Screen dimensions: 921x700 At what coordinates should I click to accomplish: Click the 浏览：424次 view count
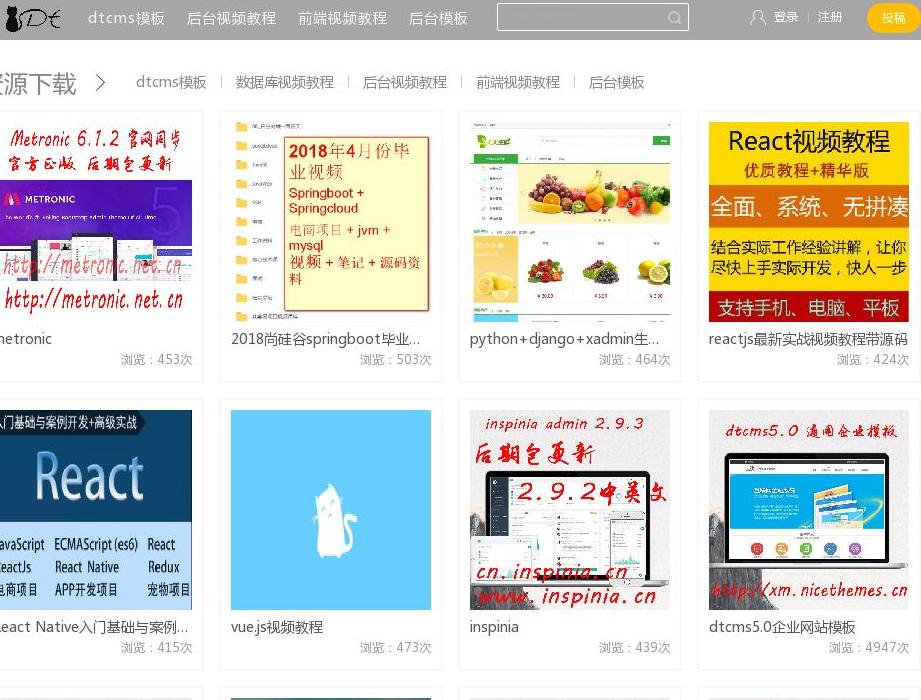tap(873, 359)
